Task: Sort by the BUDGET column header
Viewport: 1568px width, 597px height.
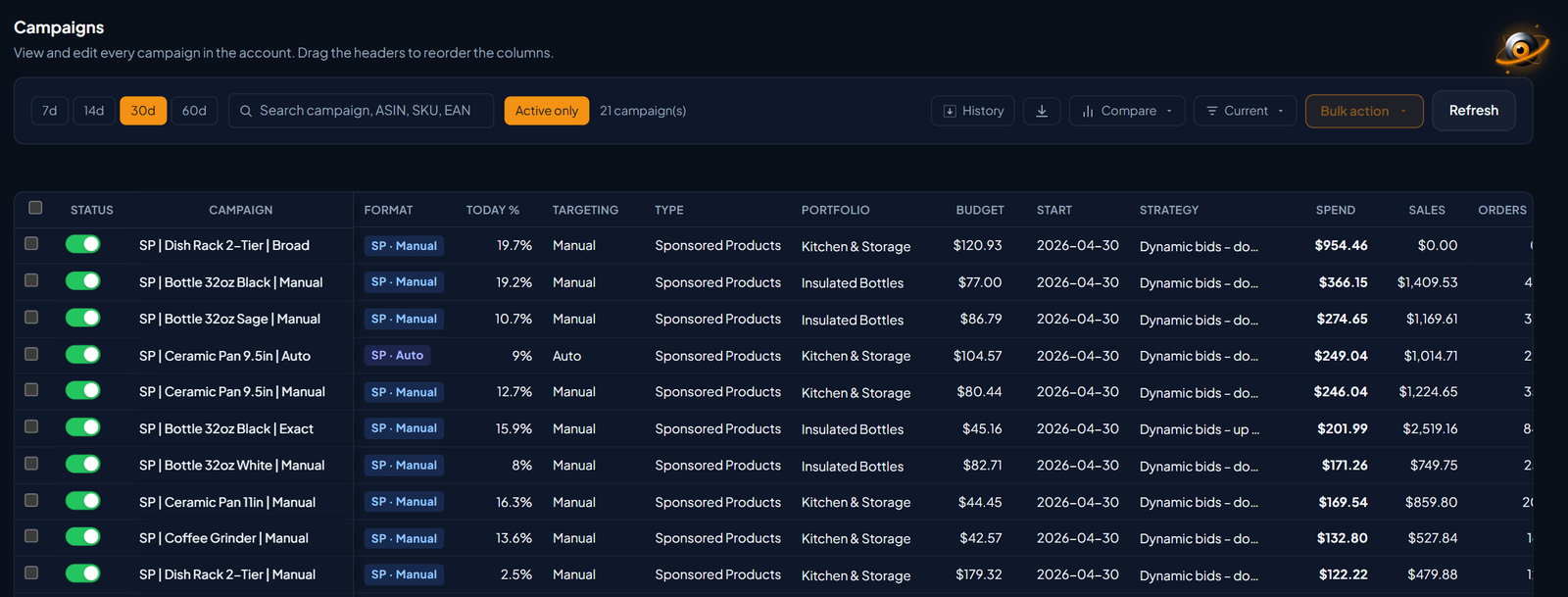Action: click(980, 210)
